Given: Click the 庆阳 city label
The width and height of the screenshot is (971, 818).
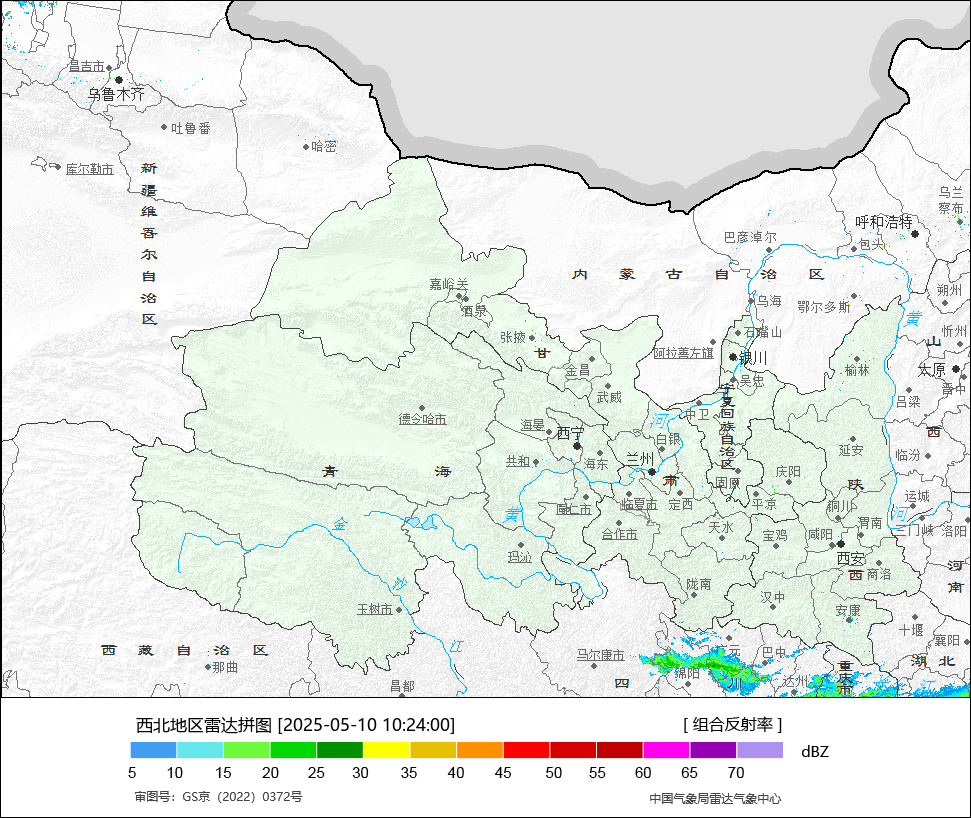Looking at the screenshot, I should (x=788, y=472).
